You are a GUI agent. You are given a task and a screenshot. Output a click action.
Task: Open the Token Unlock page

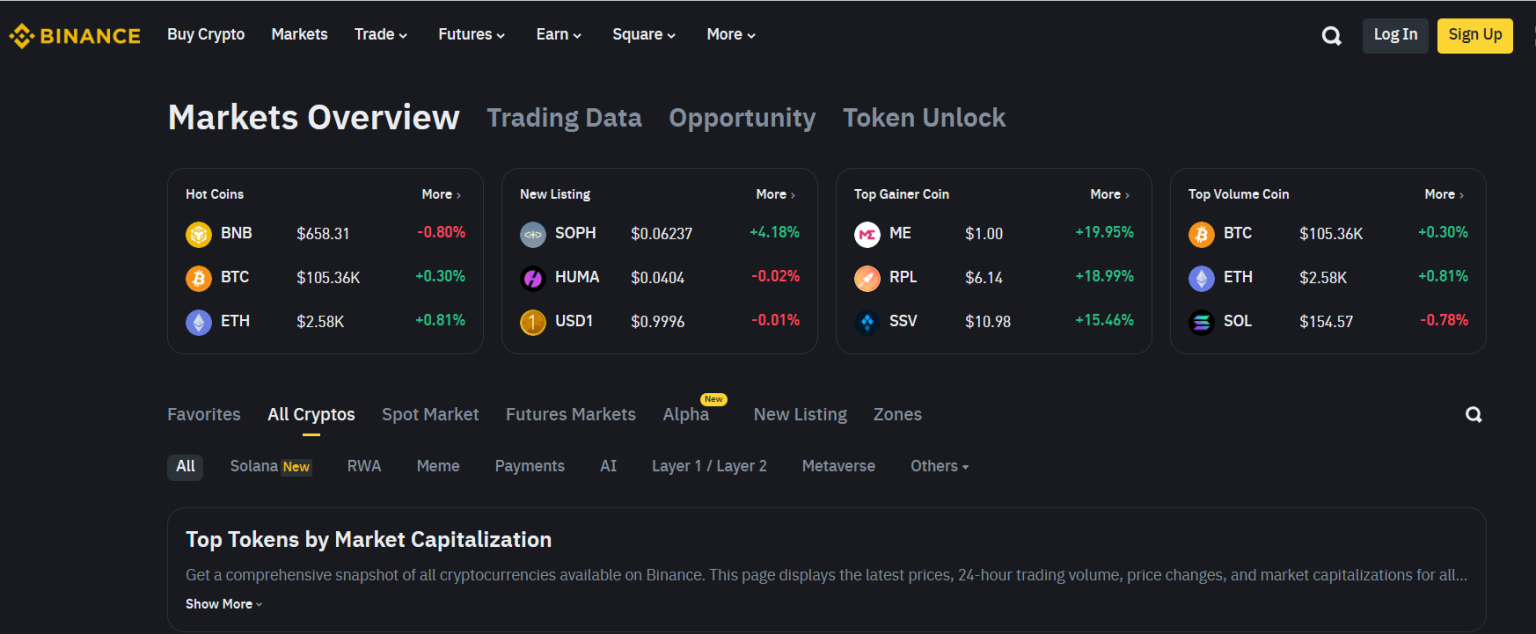click(x=924, y=117)
